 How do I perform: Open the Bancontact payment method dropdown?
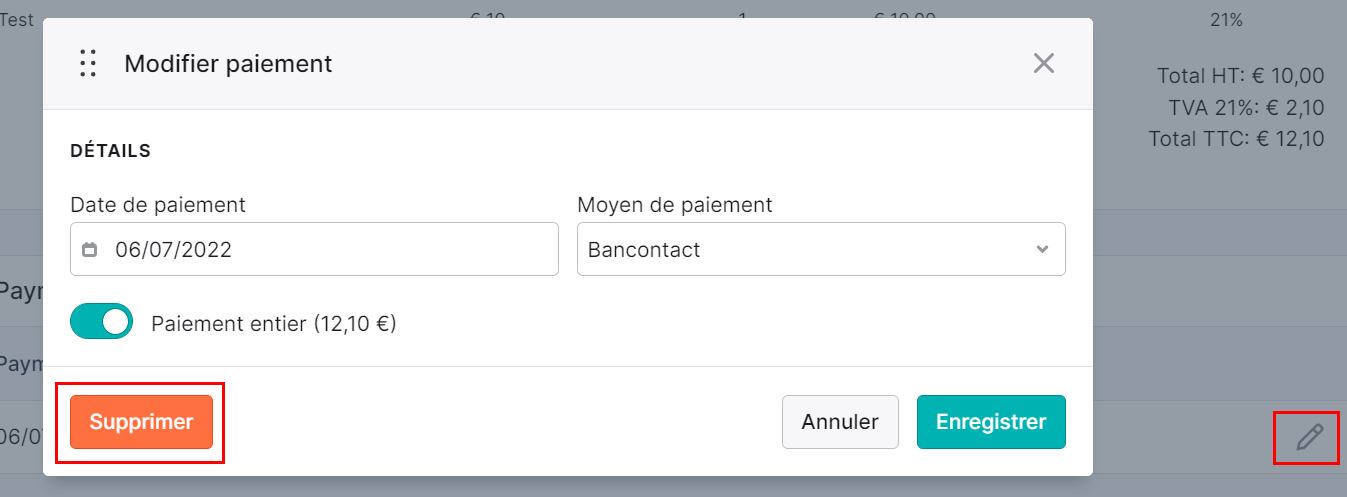[821, 249]
